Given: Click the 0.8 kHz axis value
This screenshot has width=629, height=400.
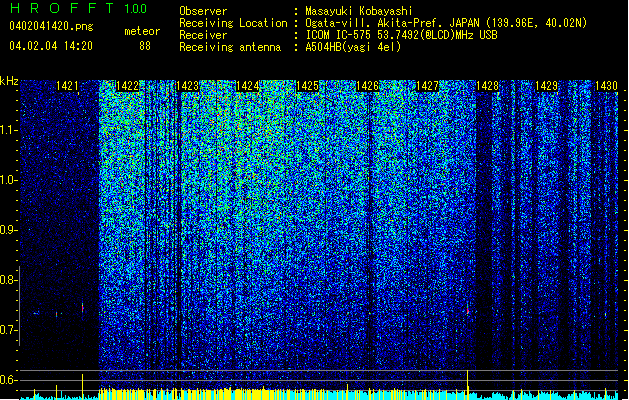Looking at the screenshot, I should point(8,280).
